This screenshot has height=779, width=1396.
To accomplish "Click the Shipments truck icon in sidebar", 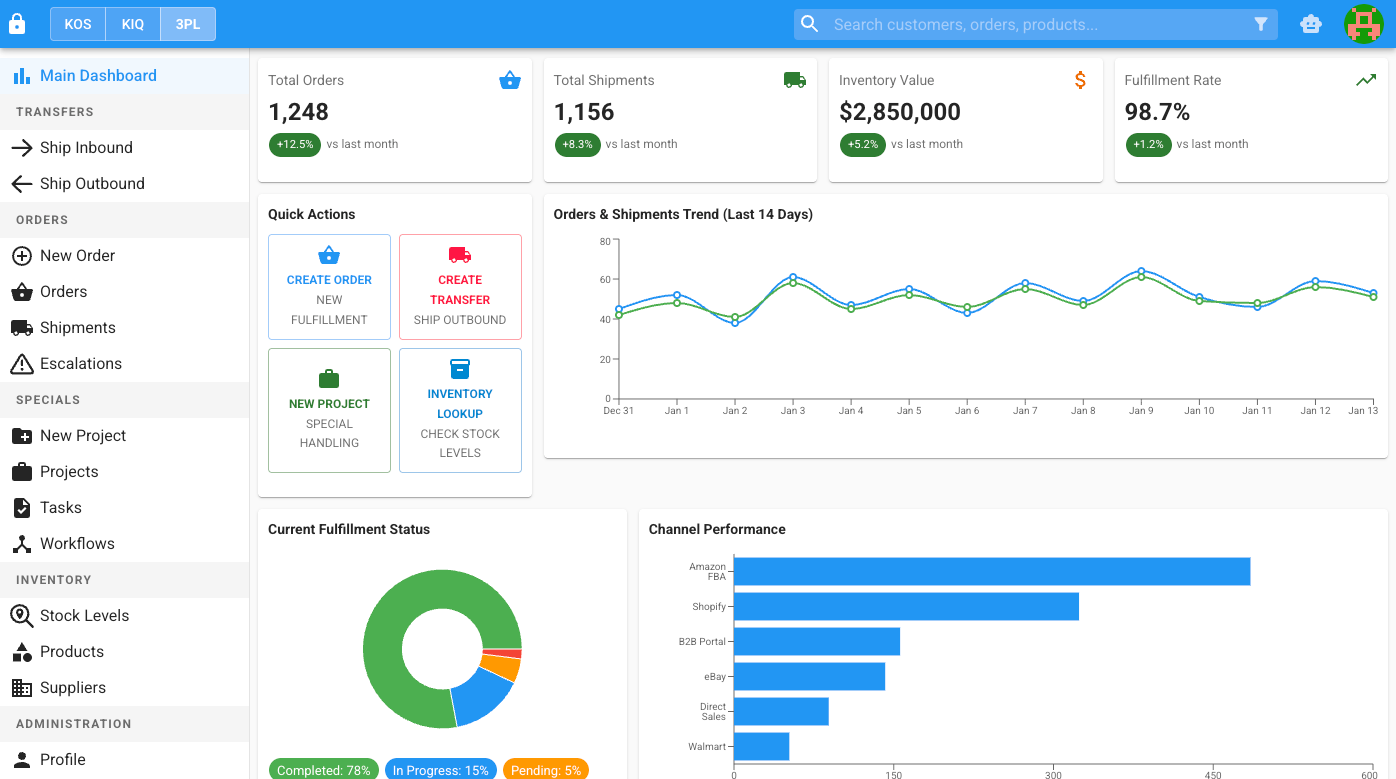I will (21, 328).
